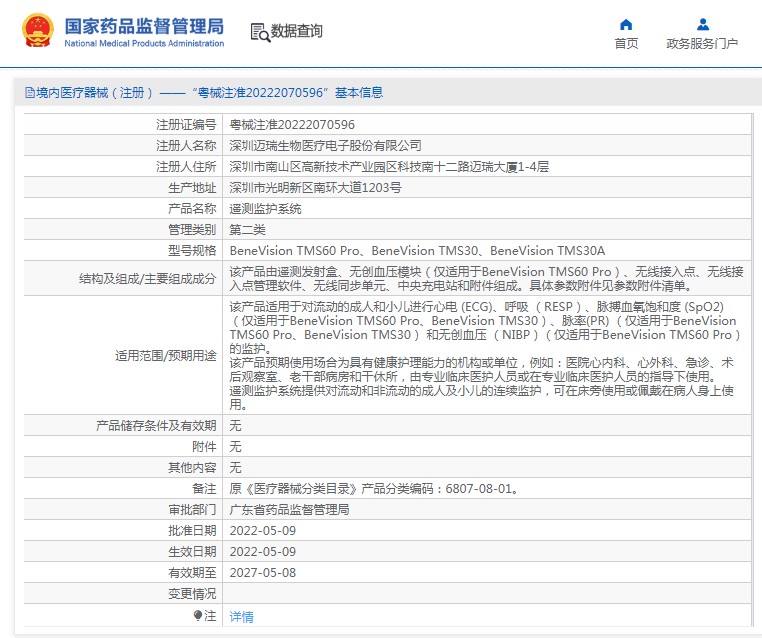The image size is (762, 638).
Task: Click the bullet icon beside 注 label
Action: [198, 616]
